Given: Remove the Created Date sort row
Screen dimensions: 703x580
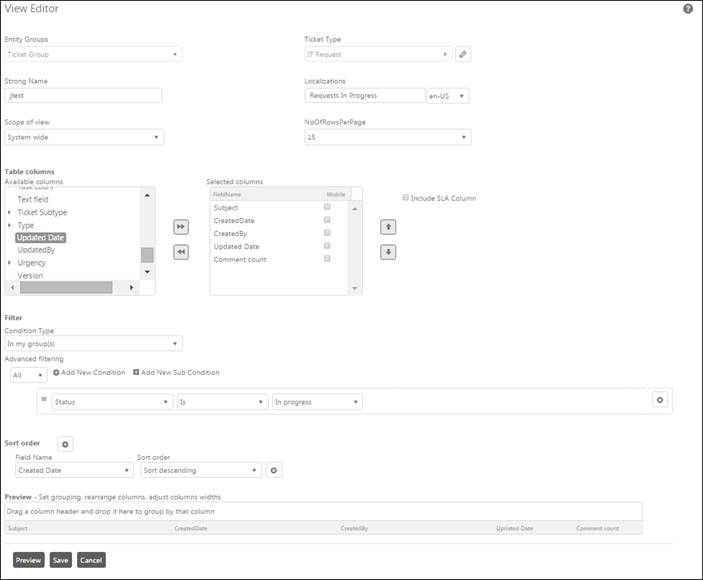Looking at the screenshot, I should (x=274, y=470).
